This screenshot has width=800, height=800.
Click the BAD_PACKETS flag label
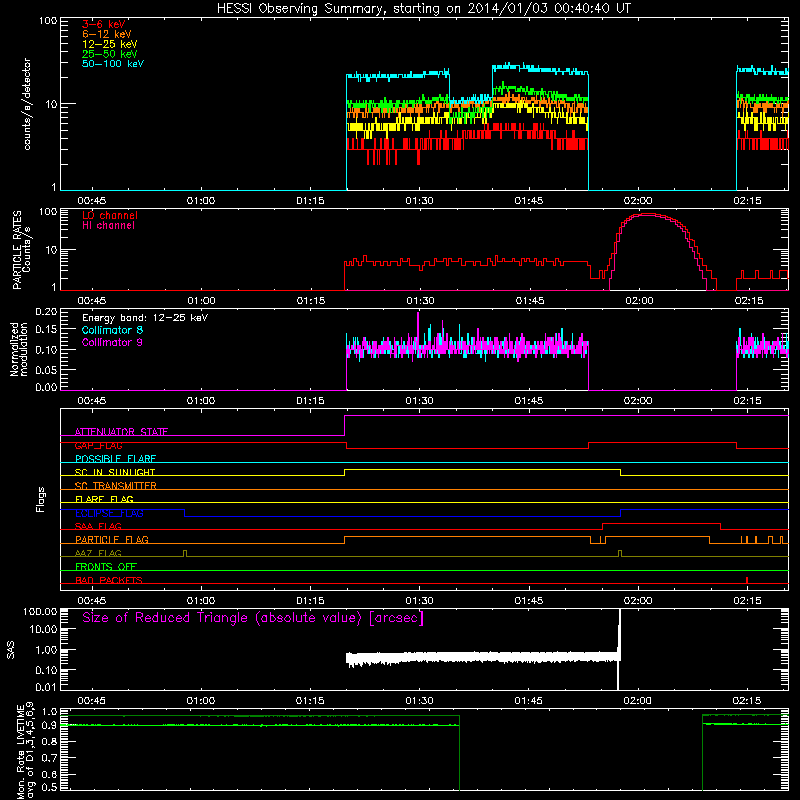(x=109, y=580)
